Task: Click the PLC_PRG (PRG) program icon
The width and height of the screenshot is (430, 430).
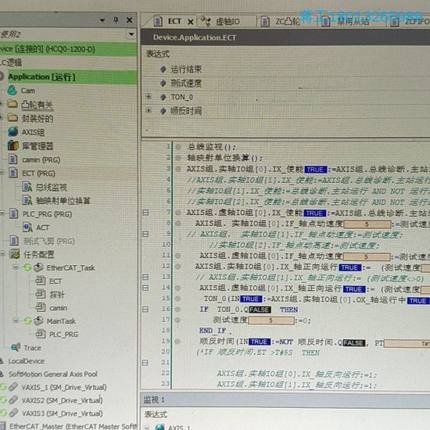Action: pyautogui.click(x=14, y=214)
